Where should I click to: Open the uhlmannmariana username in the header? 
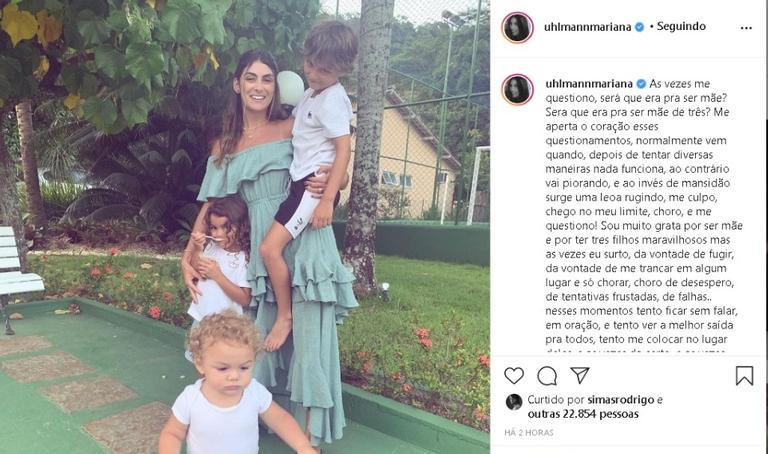pos(587,27)
